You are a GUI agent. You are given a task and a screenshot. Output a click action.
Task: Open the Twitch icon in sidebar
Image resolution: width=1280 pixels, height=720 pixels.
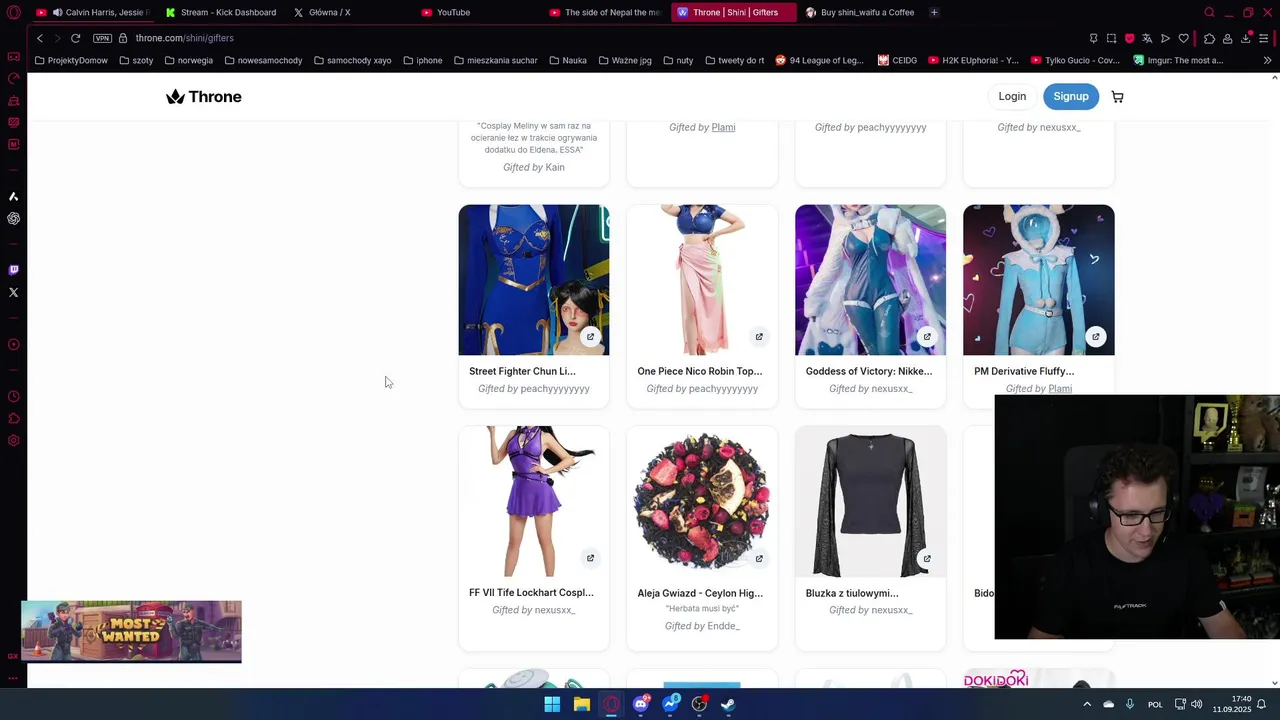(14, 270)
